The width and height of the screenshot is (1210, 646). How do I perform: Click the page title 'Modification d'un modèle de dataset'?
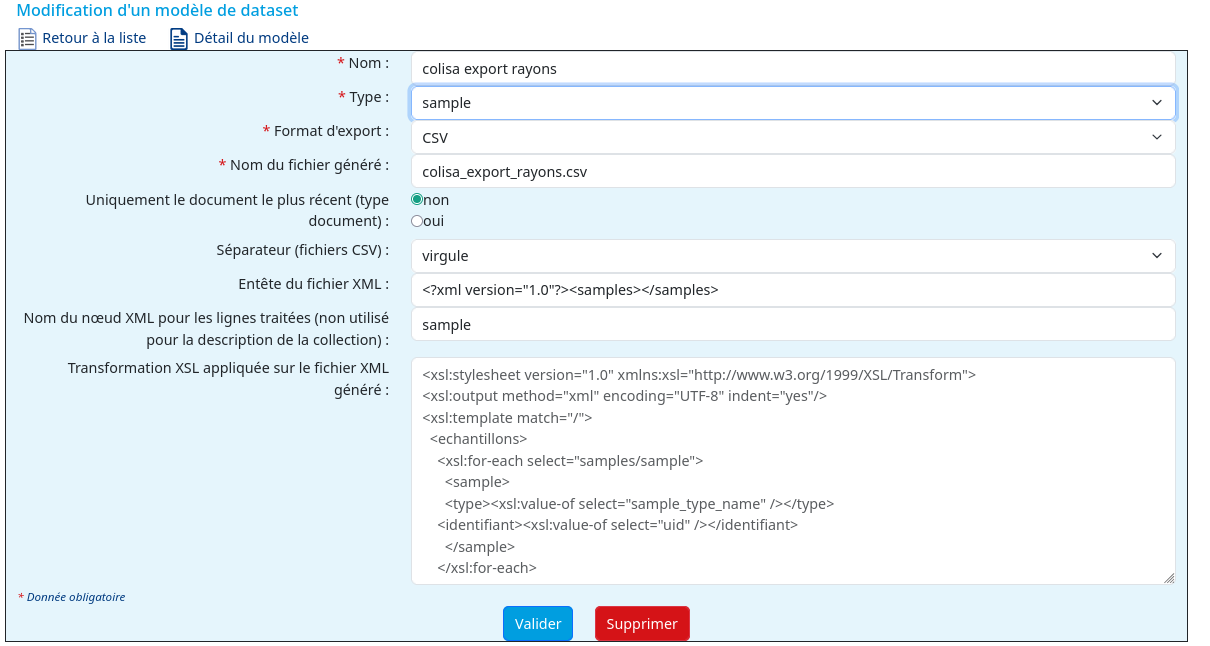157,10
